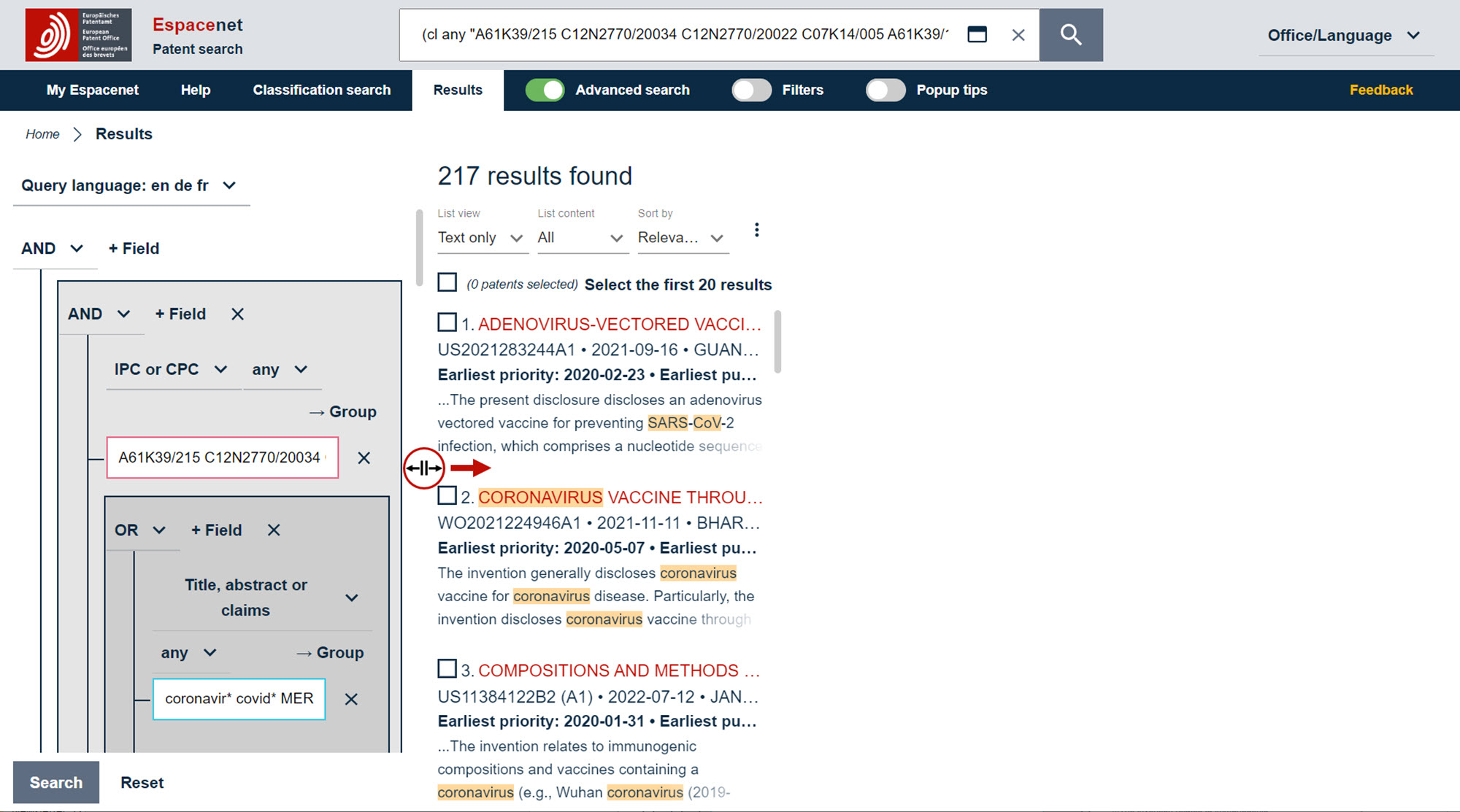The height and width of the screenshot is (812, 1460).
Task: Turn off Advanced search toggle
Action: (545, 90)
